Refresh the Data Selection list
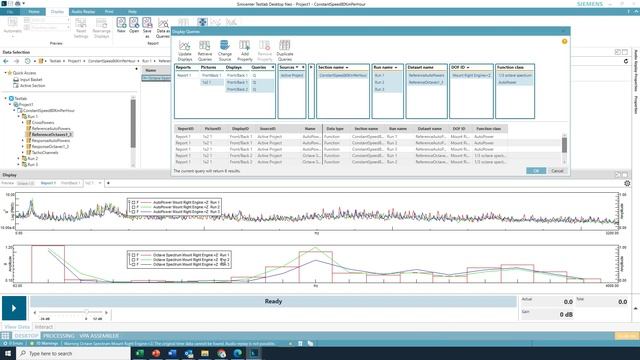Image resolution: width=640 pixels, height=360 pixels. (x=626, y=61)
